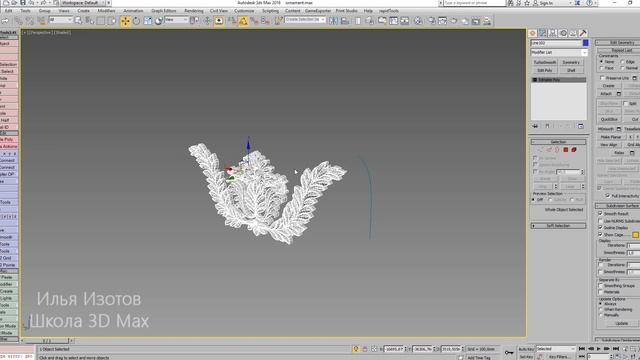The width and height of the screenshot is (640, 360).
Task: Collapse the Selection rollout
Action: click(x=558, y=142)
